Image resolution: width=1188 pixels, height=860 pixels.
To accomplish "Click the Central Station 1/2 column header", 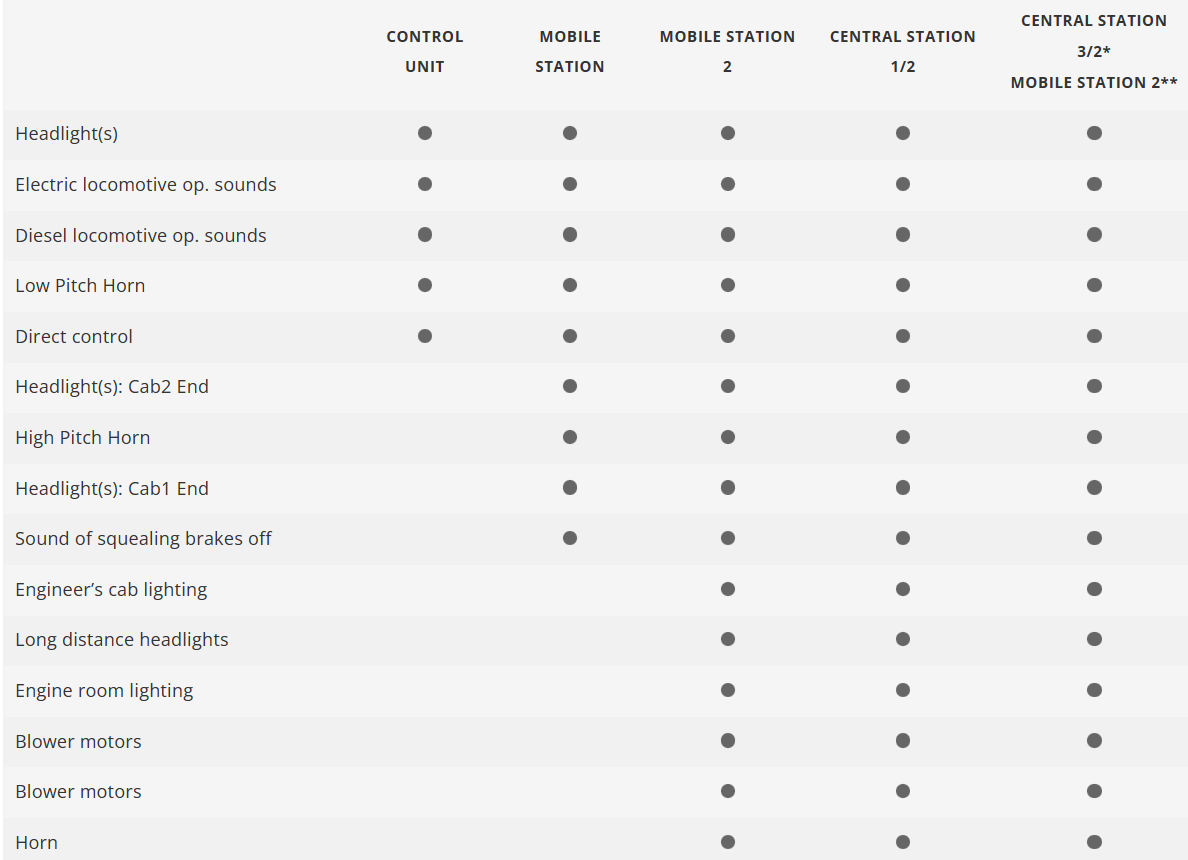I will pyautogui.click(x=903, y=51).
